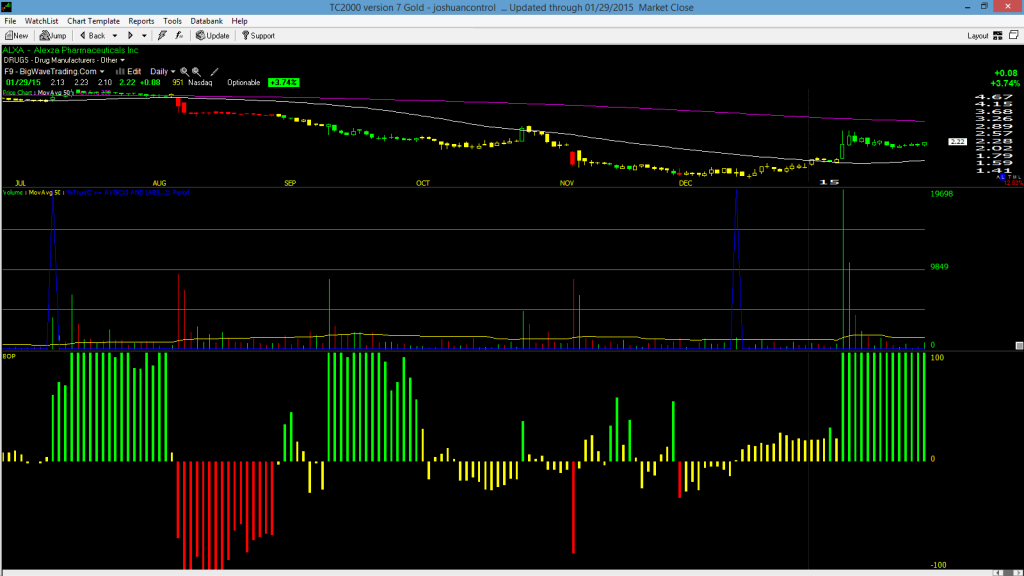
Task: Expand the Drug Manufacturers industry dropdown
Action: [x=122, y=60]
